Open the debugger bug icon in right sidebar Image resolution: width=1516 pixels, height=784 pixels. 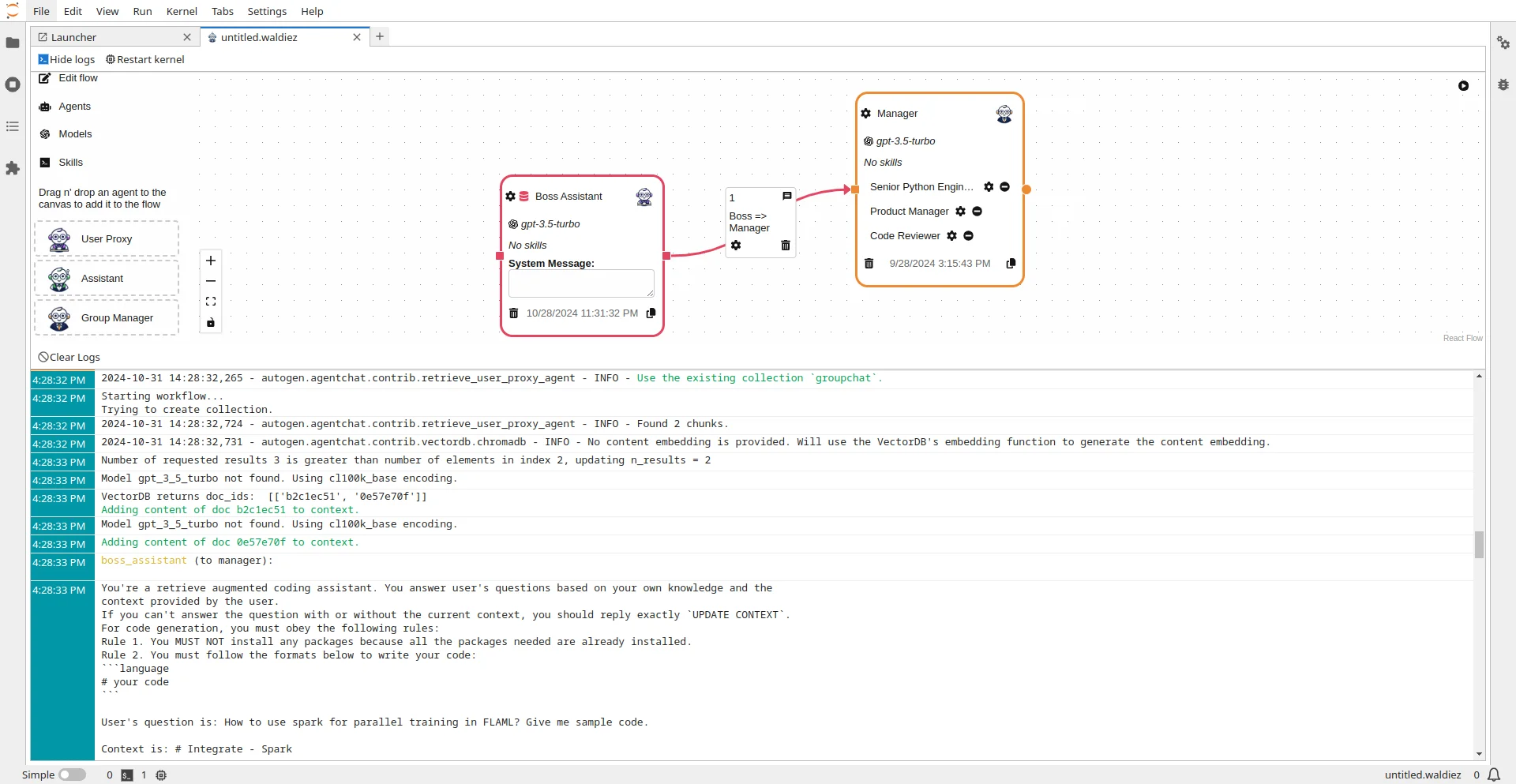pos(1503,84)
